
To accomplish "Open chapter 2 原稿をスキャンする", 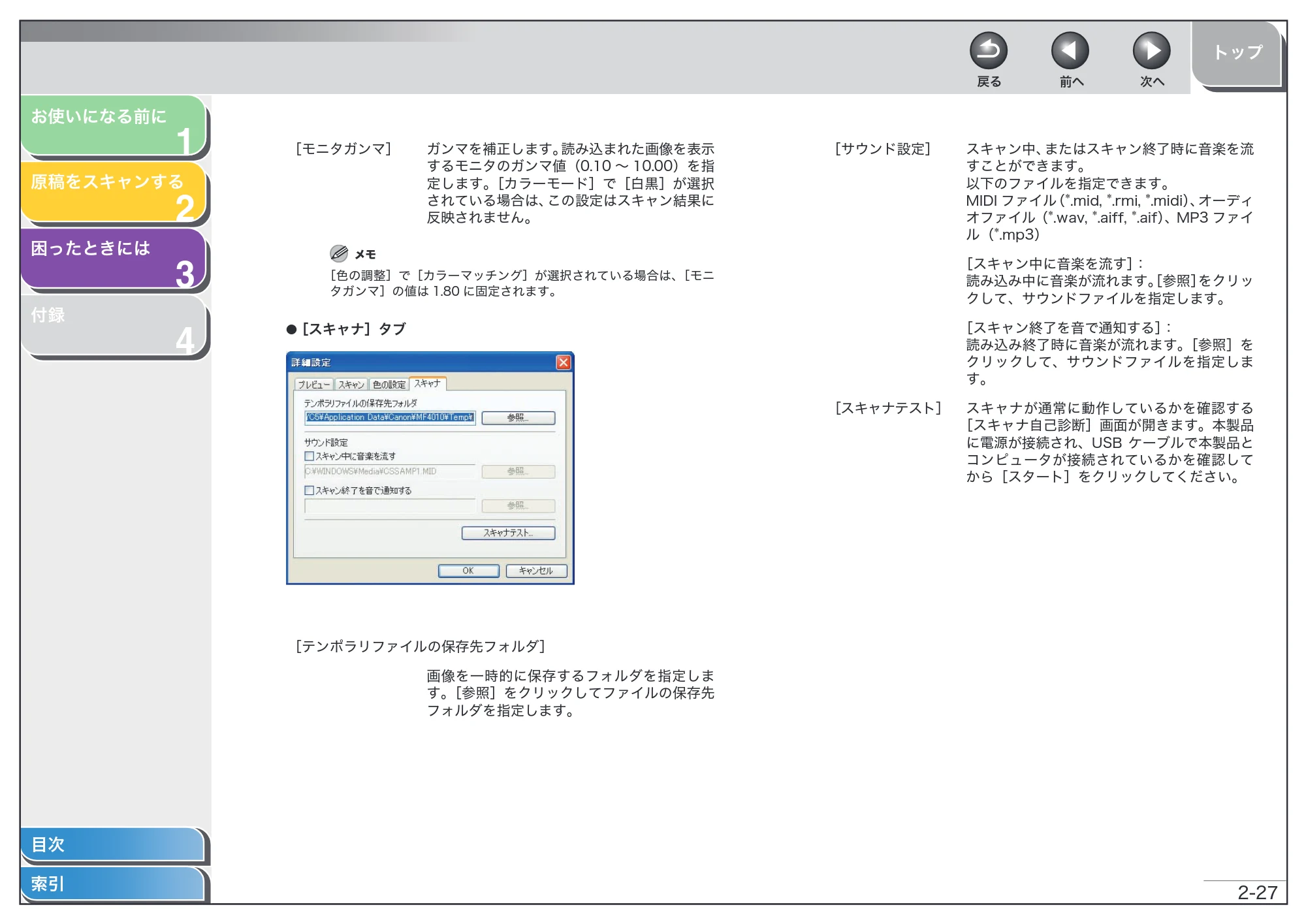I will tap(114, 192).
